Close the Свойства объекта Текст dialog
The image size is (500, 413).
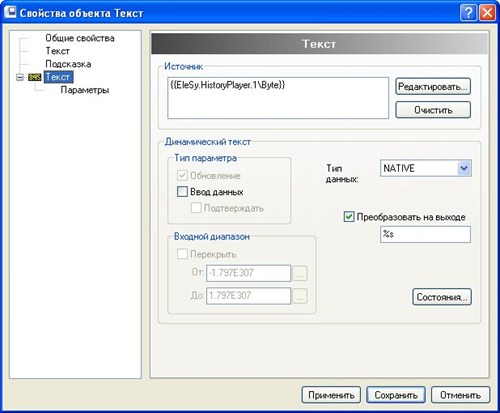click(487, 13)
